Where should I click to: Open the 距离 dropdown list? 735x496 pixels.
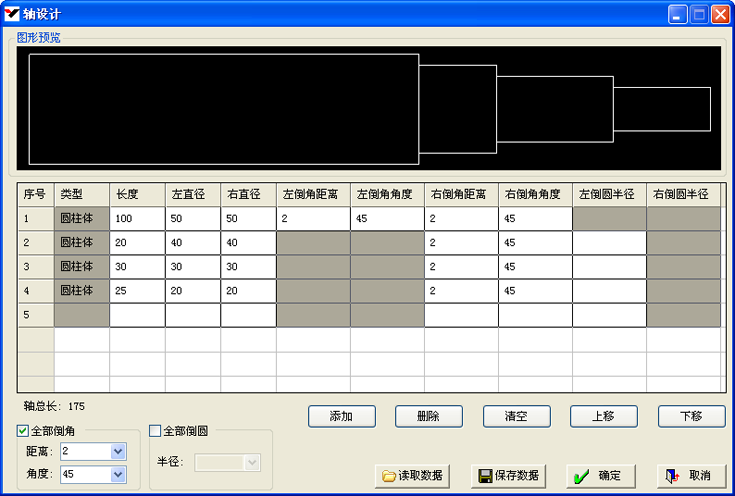[x=118, y=452]
